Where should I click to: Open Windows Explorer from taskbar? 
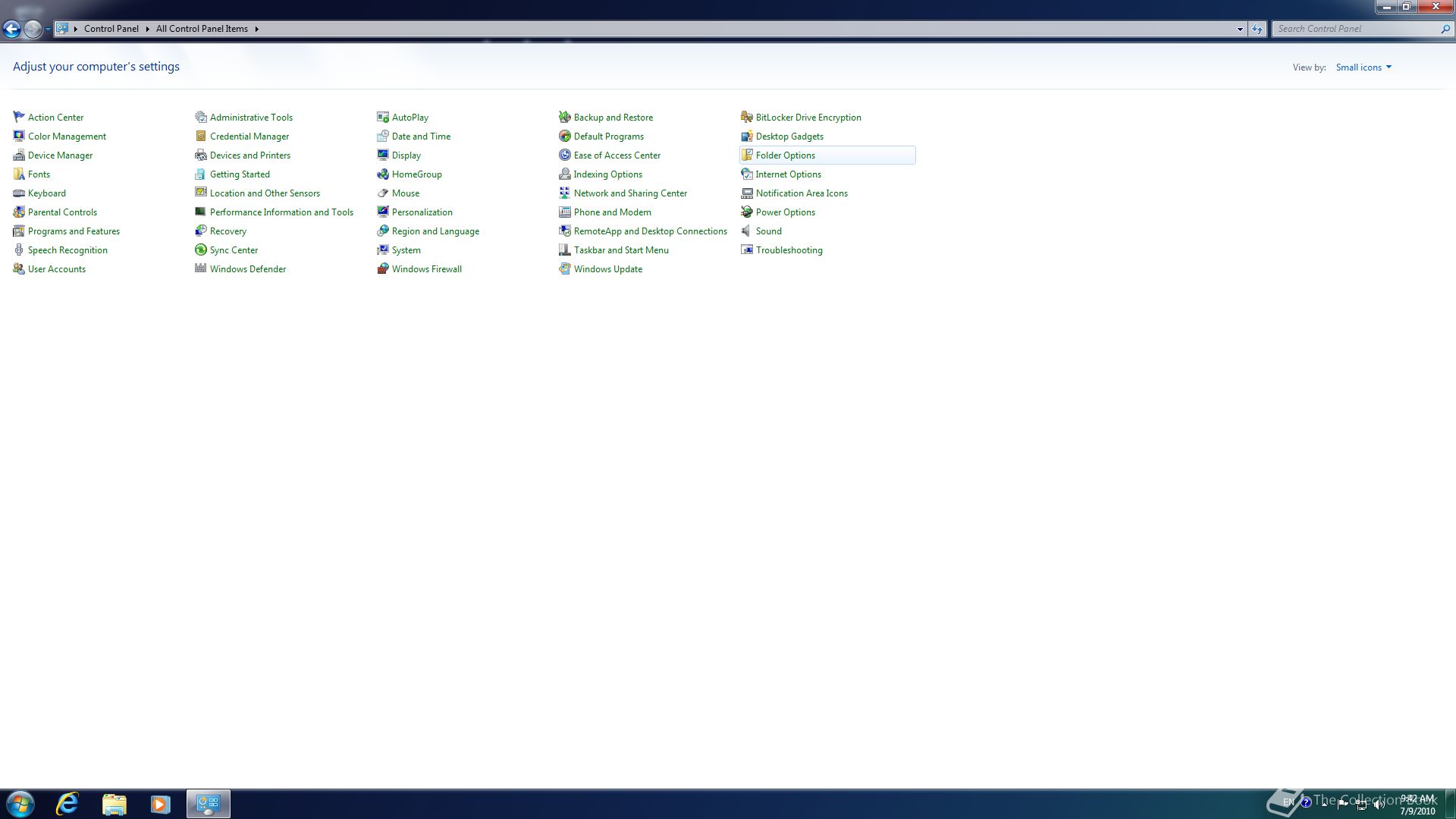click(x=114, y=804)
